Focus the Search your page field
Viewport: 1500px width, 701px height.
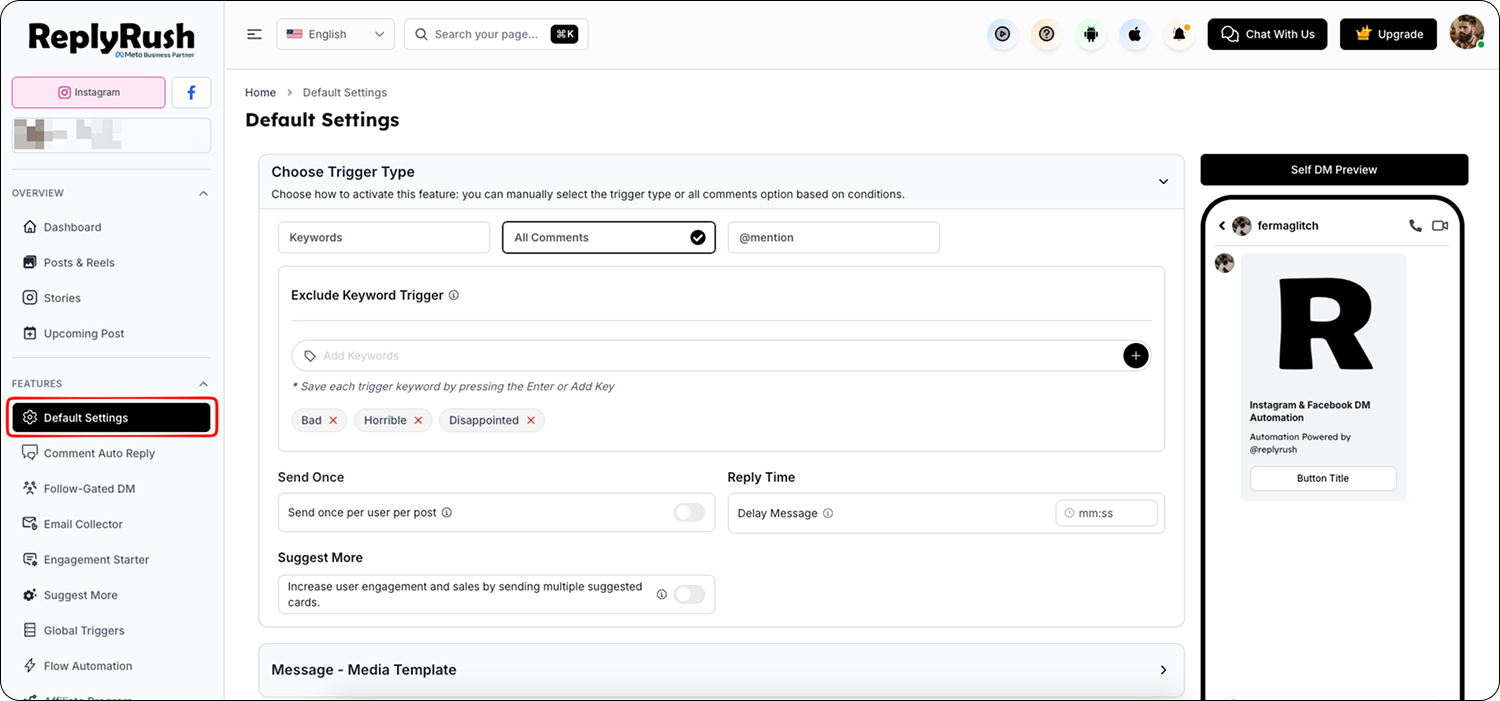point(496,34)
